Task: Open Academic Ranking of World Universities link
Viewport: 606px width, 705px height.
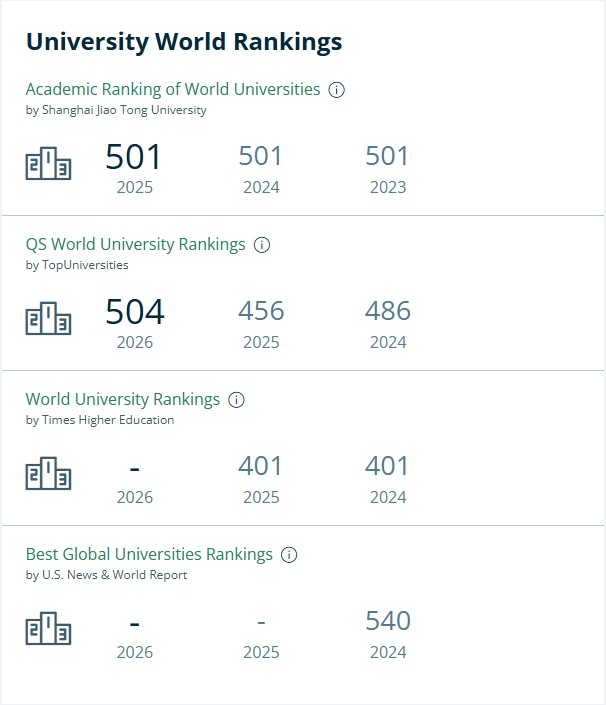Action: click(173, 89)
